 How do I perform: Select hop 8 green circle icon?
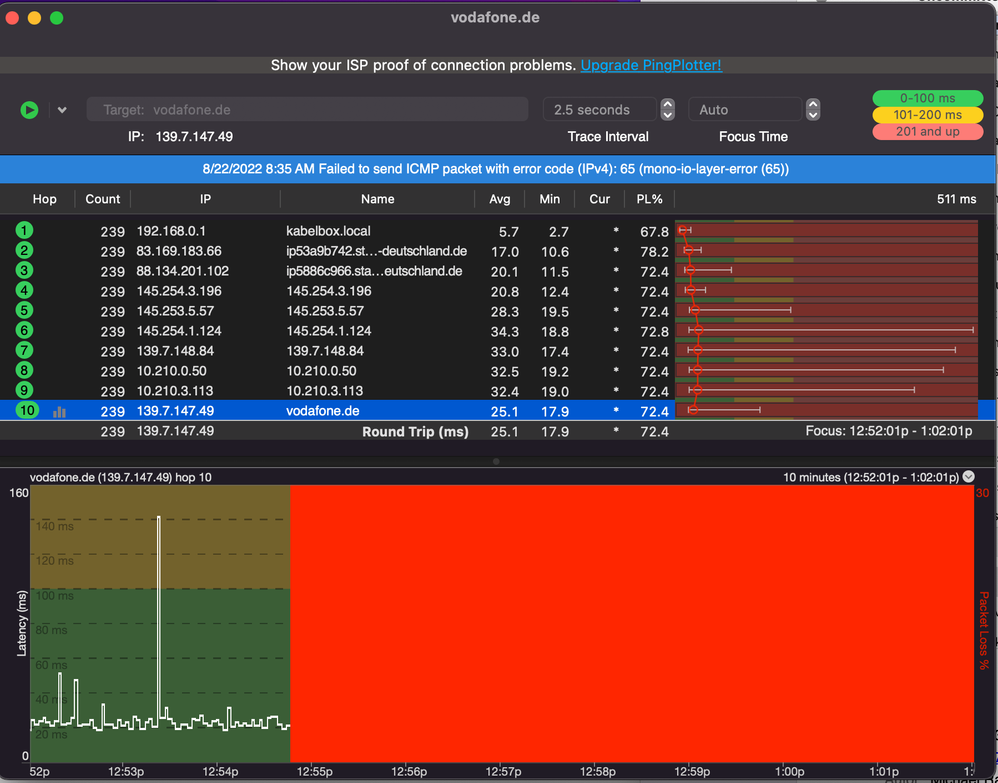click(x=24, y=370)
